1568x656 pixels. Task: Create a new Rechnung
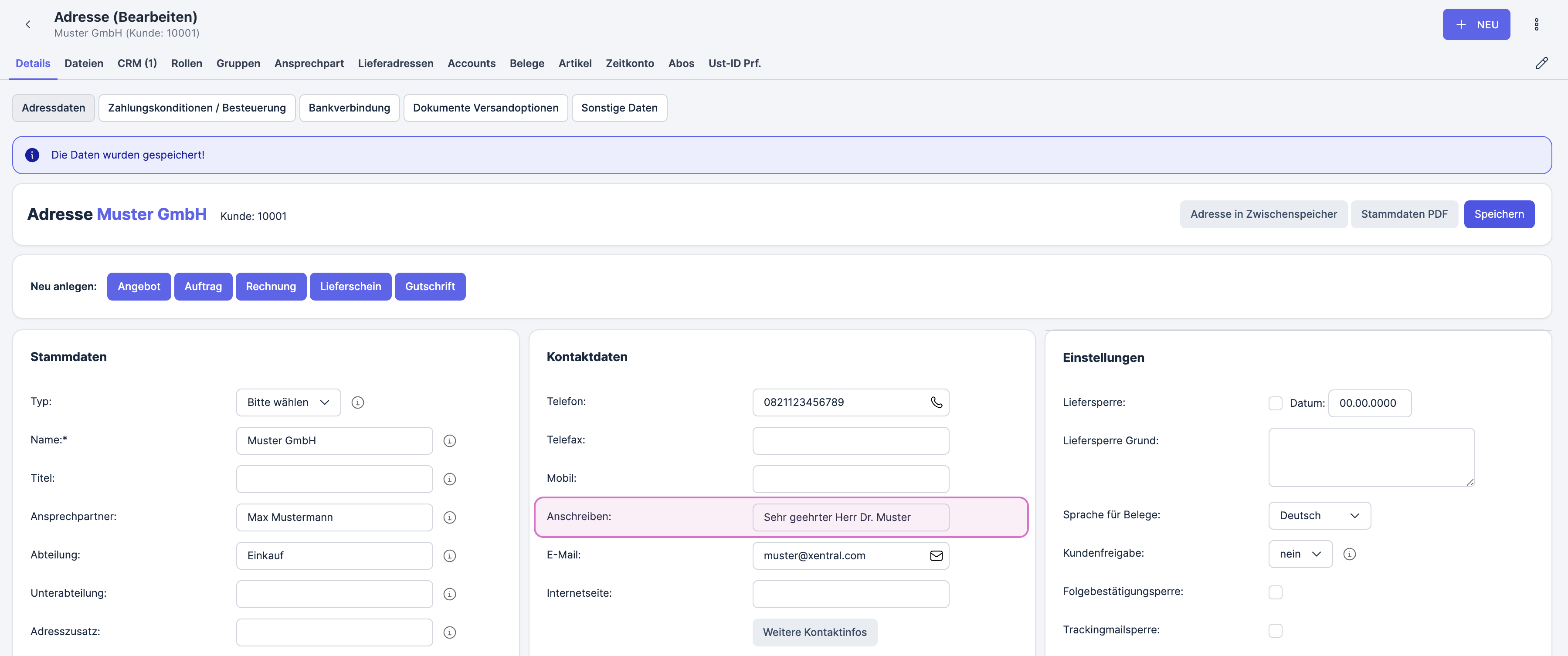[270, 287]
